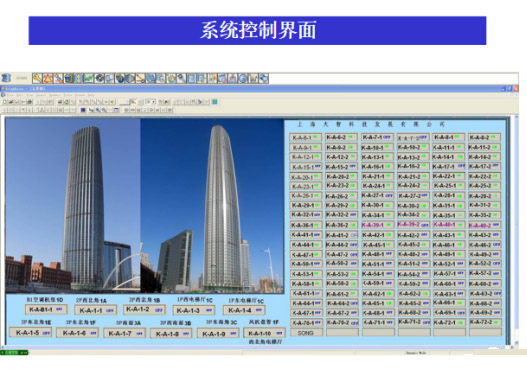Click the vertical scrollbar on the right edge
Image resolution: width=527 pixels, height=371 pixels.
[516, 231]
